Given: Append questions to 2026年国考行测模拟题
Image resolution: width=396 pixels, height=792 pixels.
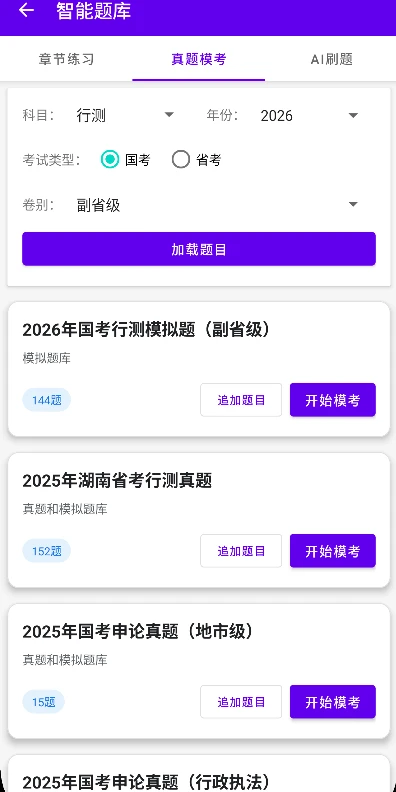Looking at the screenshot, I should point(241,400).
